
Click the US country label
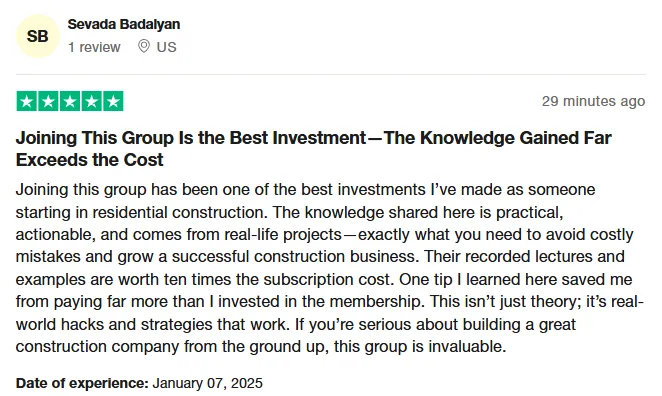[166, 47]
